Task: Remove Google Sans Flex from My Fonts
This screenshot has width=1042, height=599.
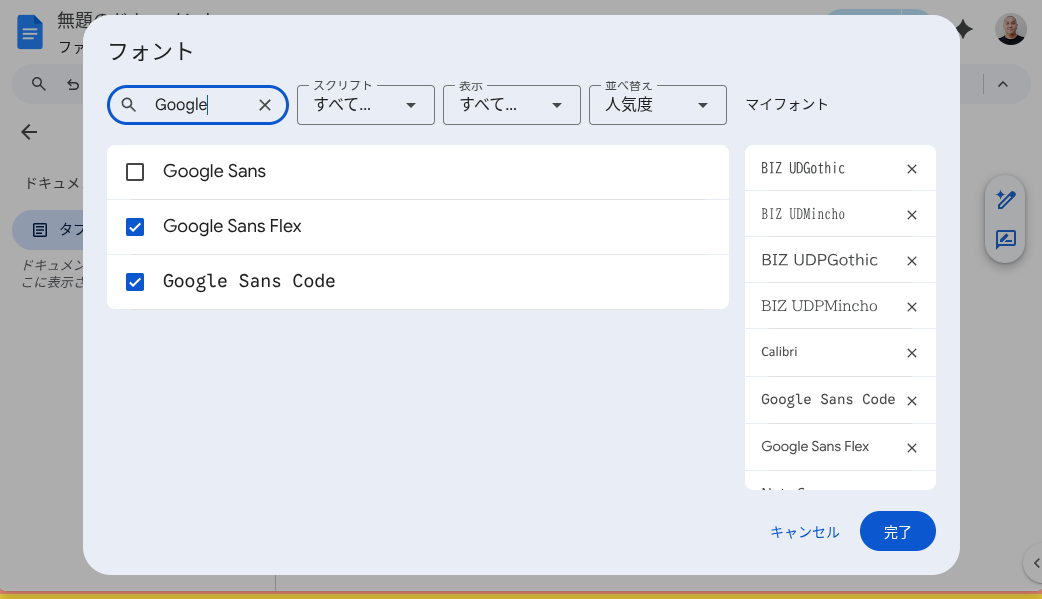Action: (x=911, y=448)
